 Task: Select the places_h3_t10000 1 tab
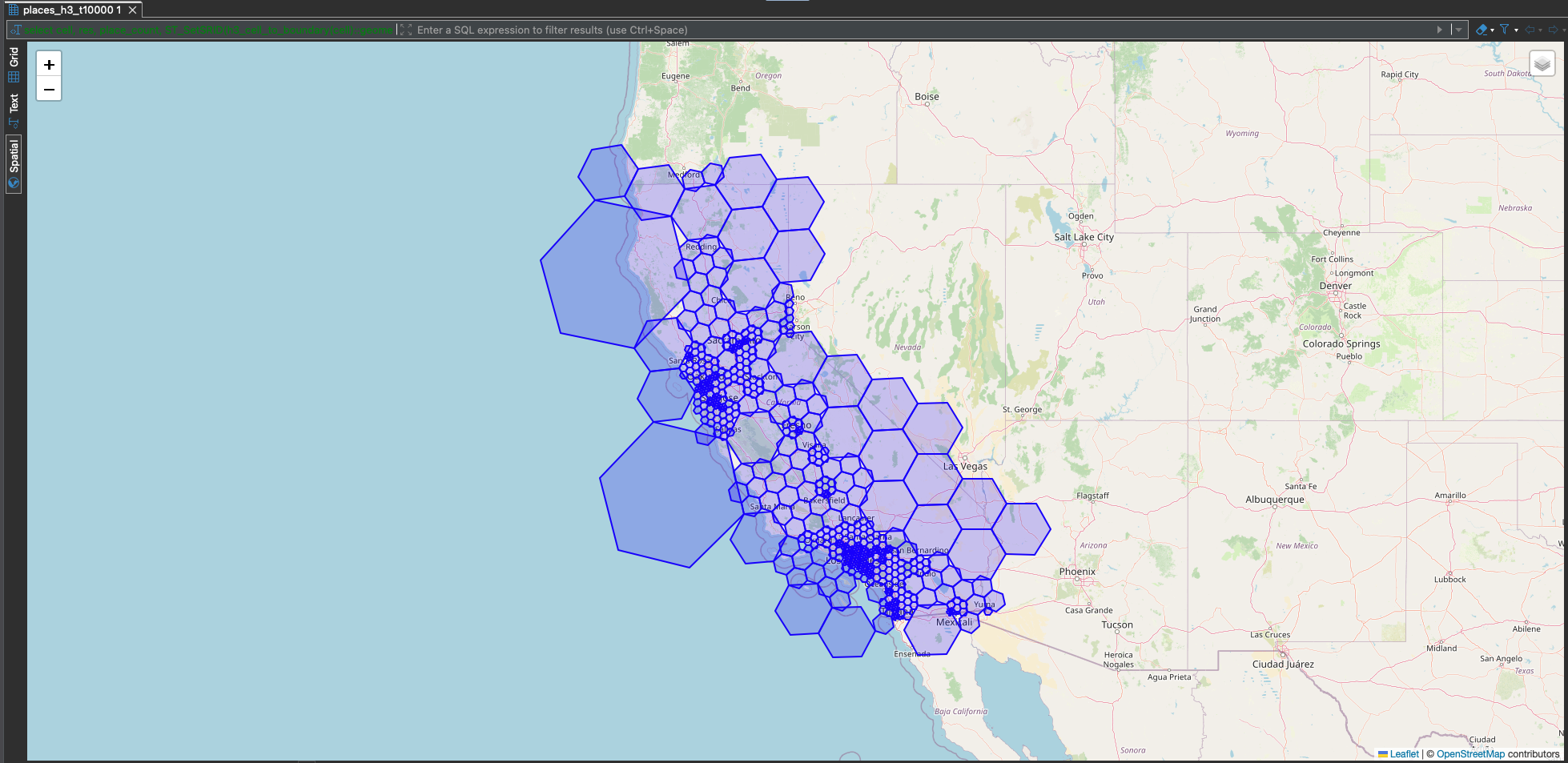pos(64,10)
